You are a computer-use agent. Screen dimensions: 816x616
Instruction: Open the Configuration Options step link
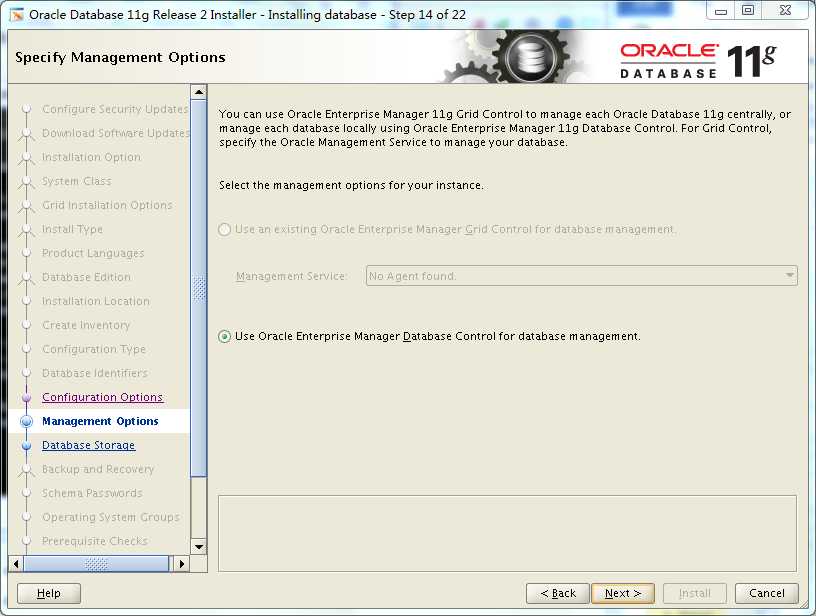point(103,397)
